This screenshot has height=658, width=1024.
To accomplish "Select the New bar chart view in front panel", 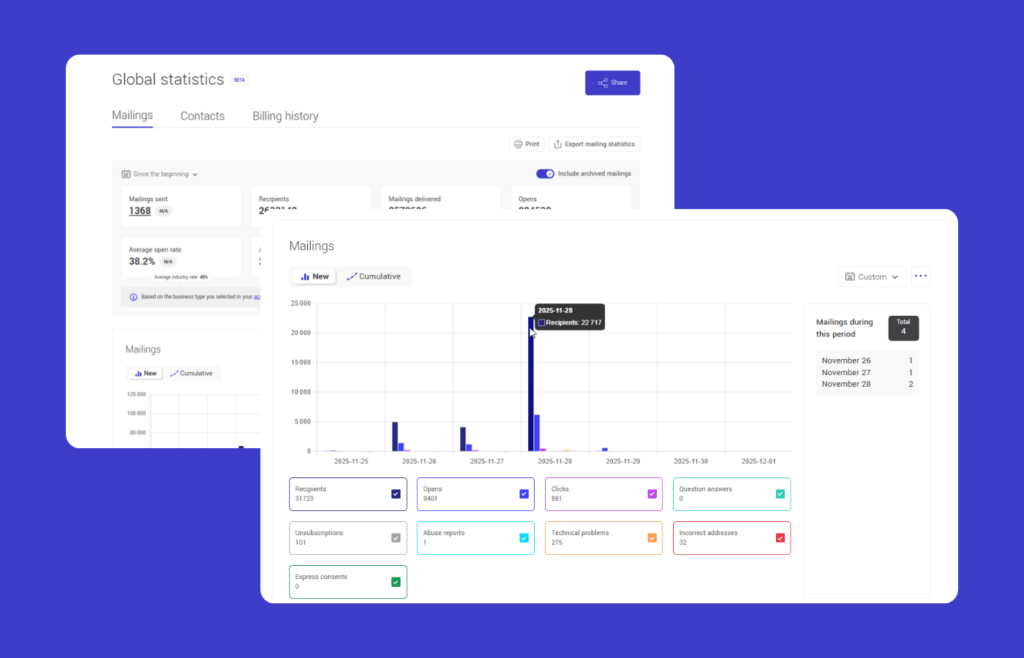I will click(x=315, y=277).
